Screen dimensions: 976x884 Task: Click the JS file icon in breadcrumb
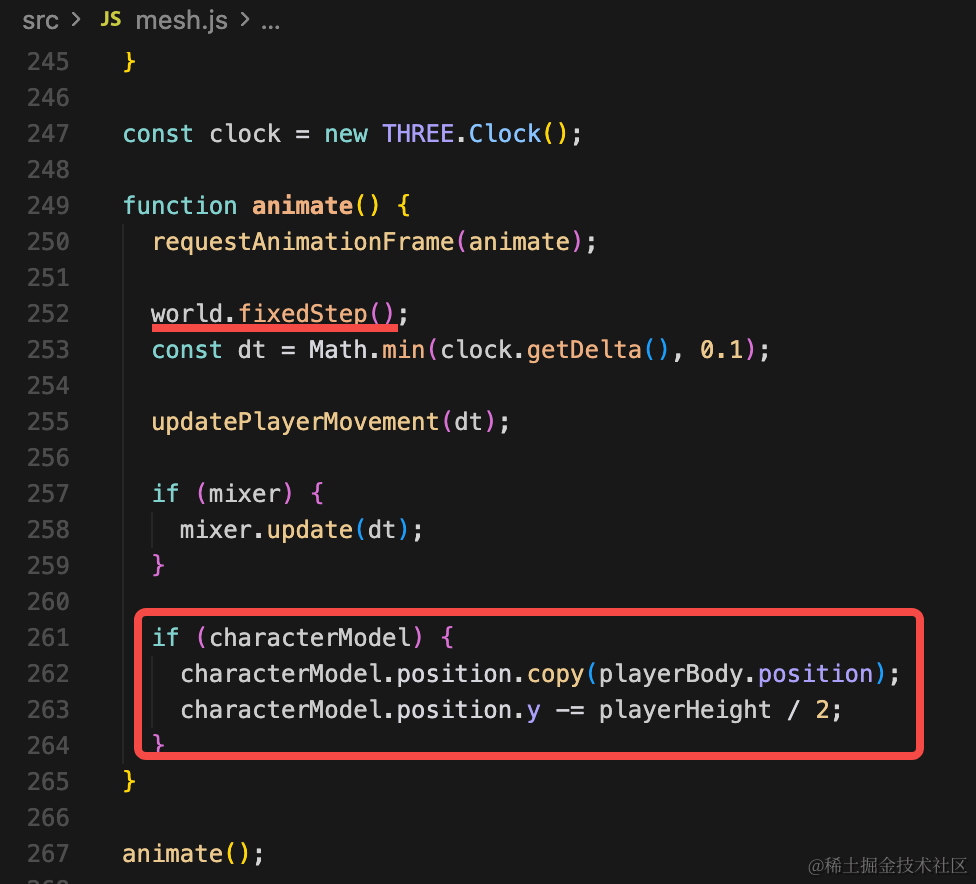tap(111, 20)
